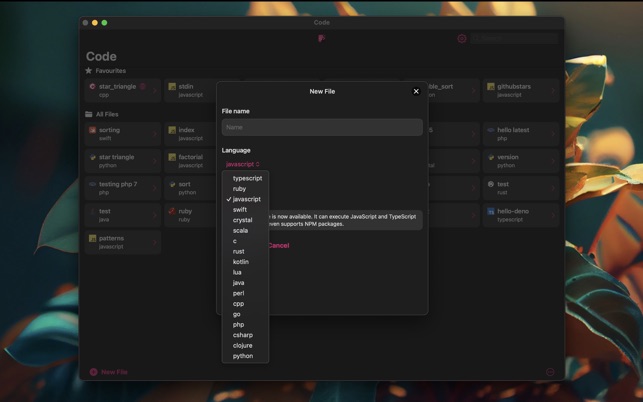Open the sorting swift file
The height and width of the screenshot is (402, 643).
pyautogui.click(x=123, y=134)
